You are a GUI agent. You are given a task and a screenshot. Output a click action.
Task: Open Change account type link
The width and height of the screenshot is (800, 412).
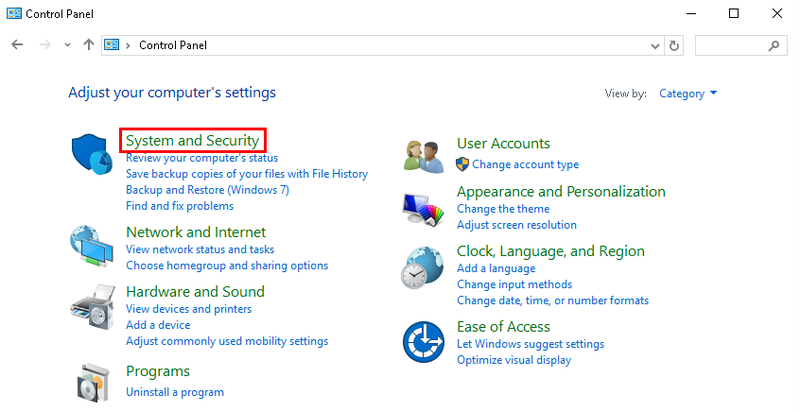pos(525,164)
